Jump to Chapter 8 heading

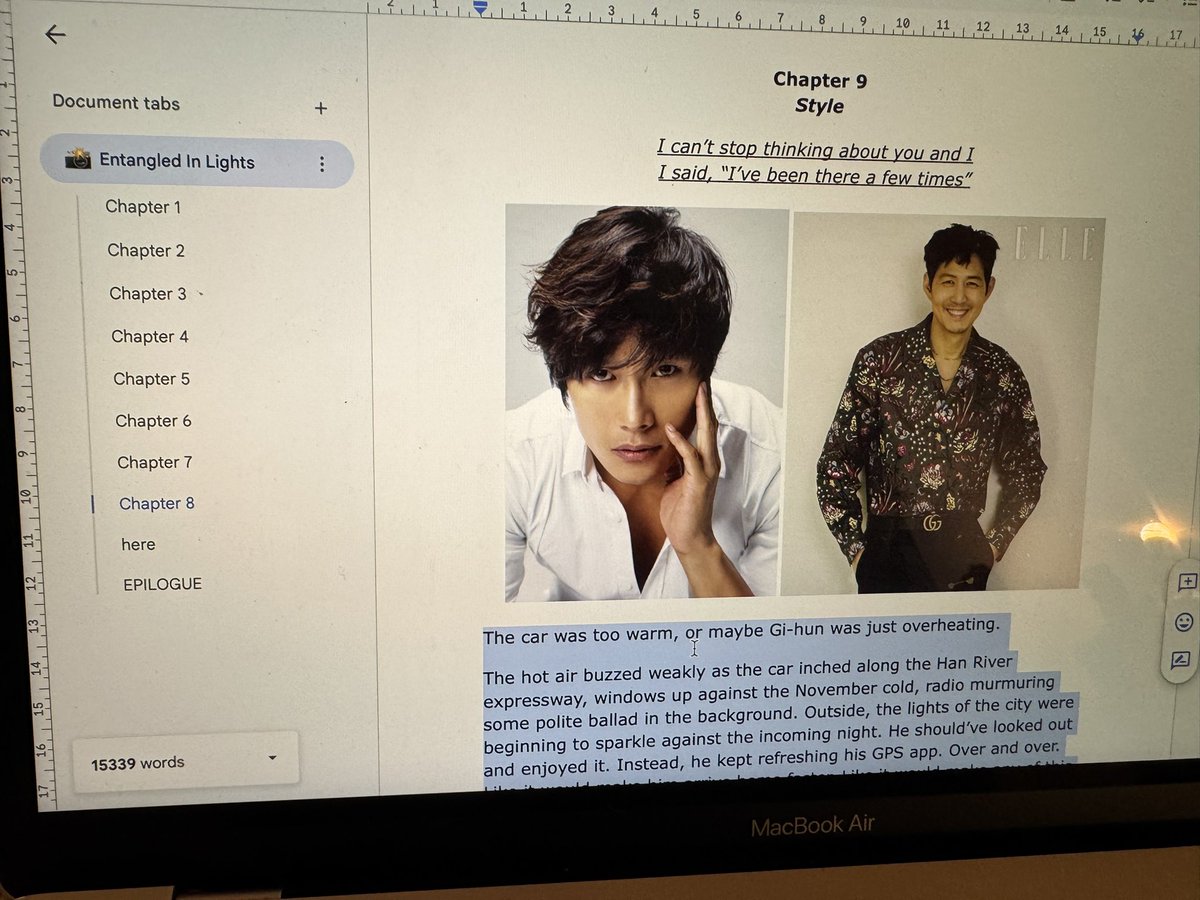tap(157, 503)
